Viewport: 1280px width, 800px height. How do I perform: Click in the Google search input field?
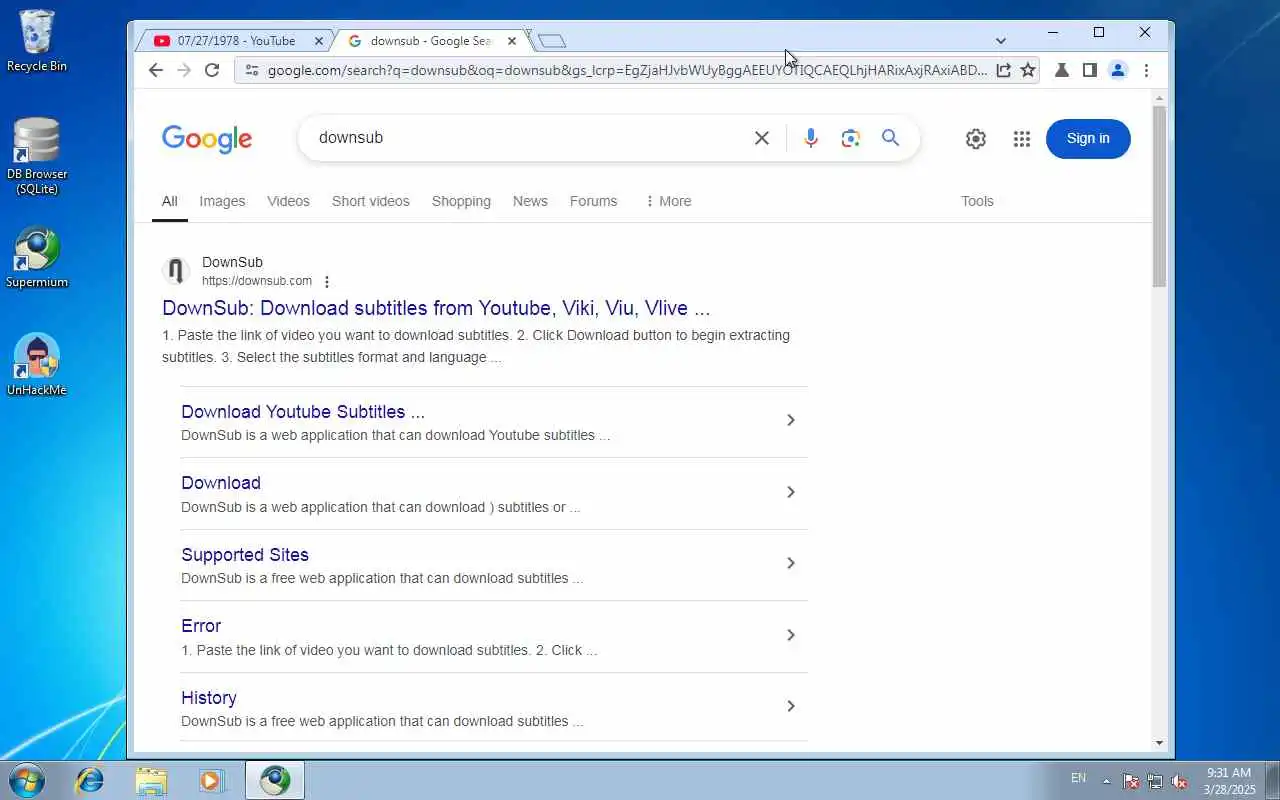coord(528,138)
